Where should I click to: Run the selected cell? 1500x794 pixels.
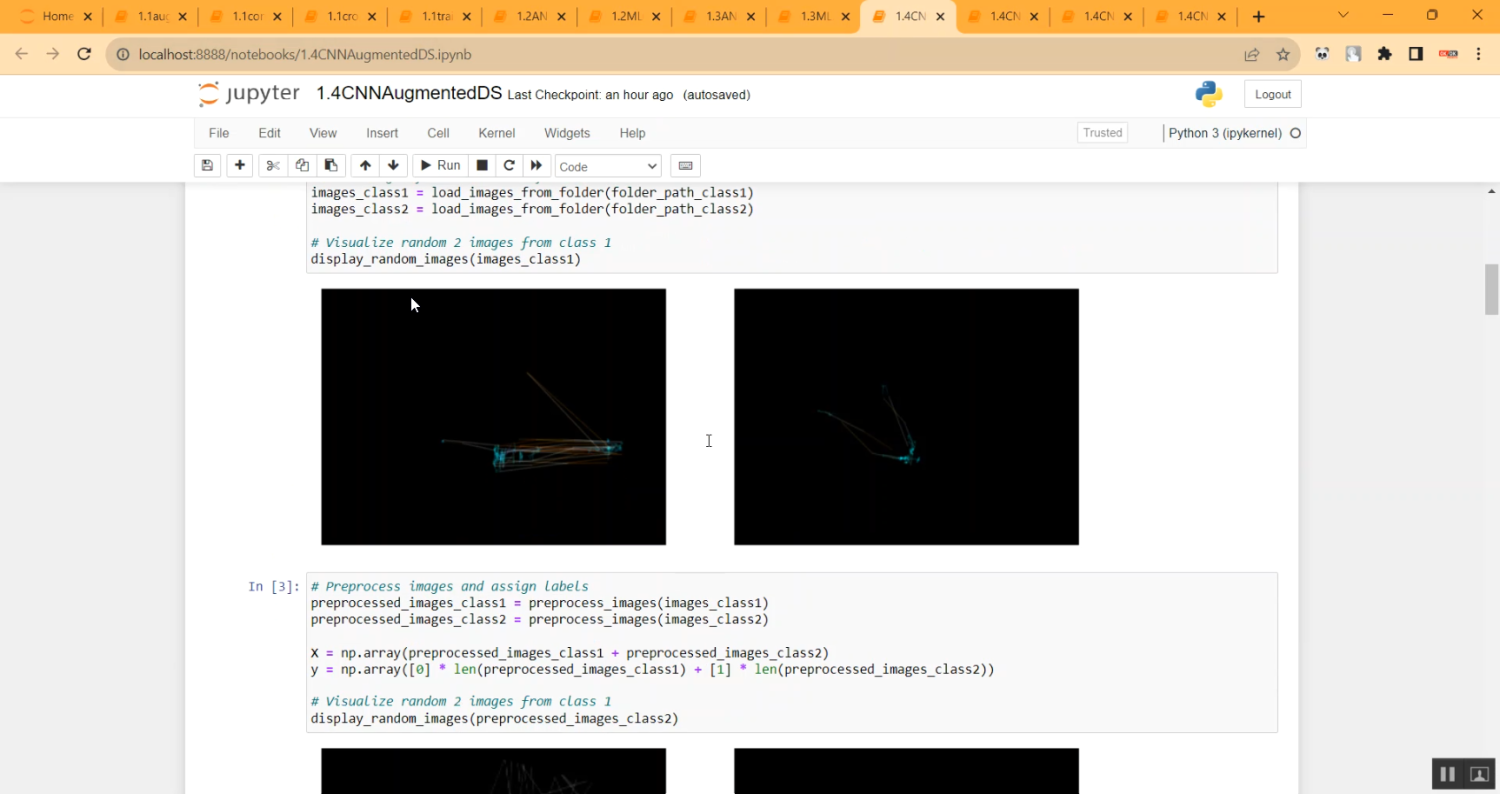click(x=440, y=165)
